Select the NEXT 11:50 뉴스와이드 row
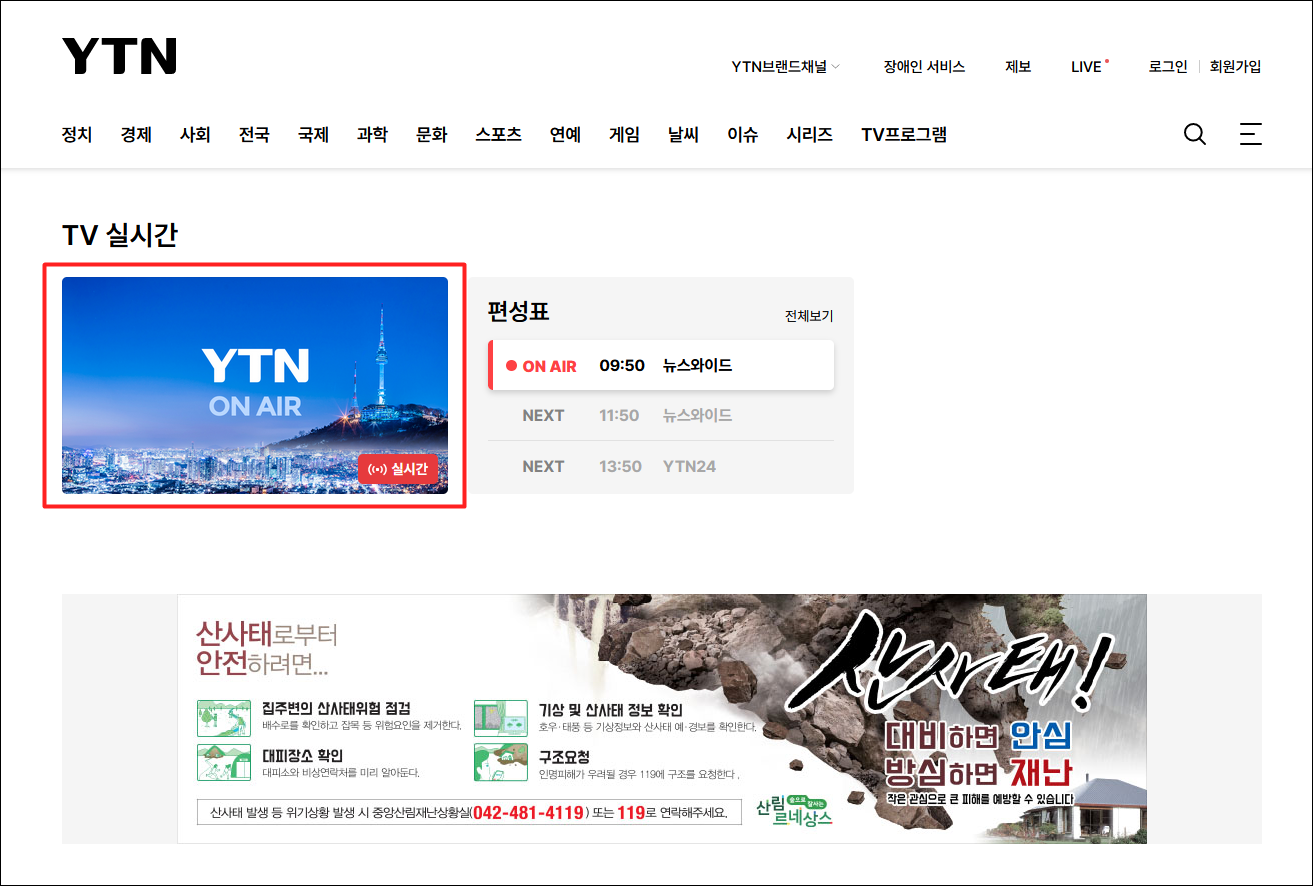This screenshot has height=886, width=1313. click(661, 415)
